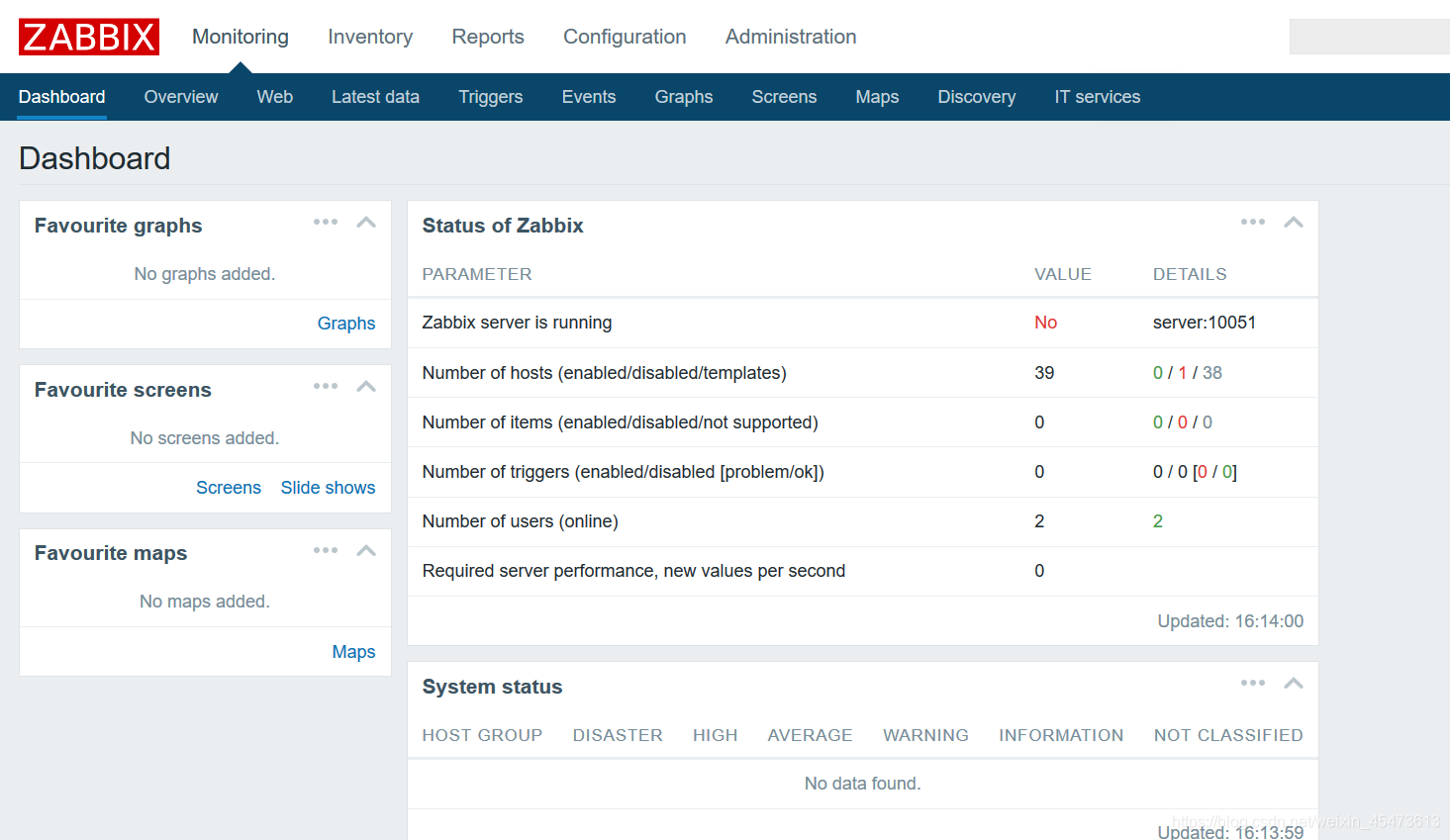
Task: Switch to the Graphs submenu tab
Action: (x=684, y=97)
